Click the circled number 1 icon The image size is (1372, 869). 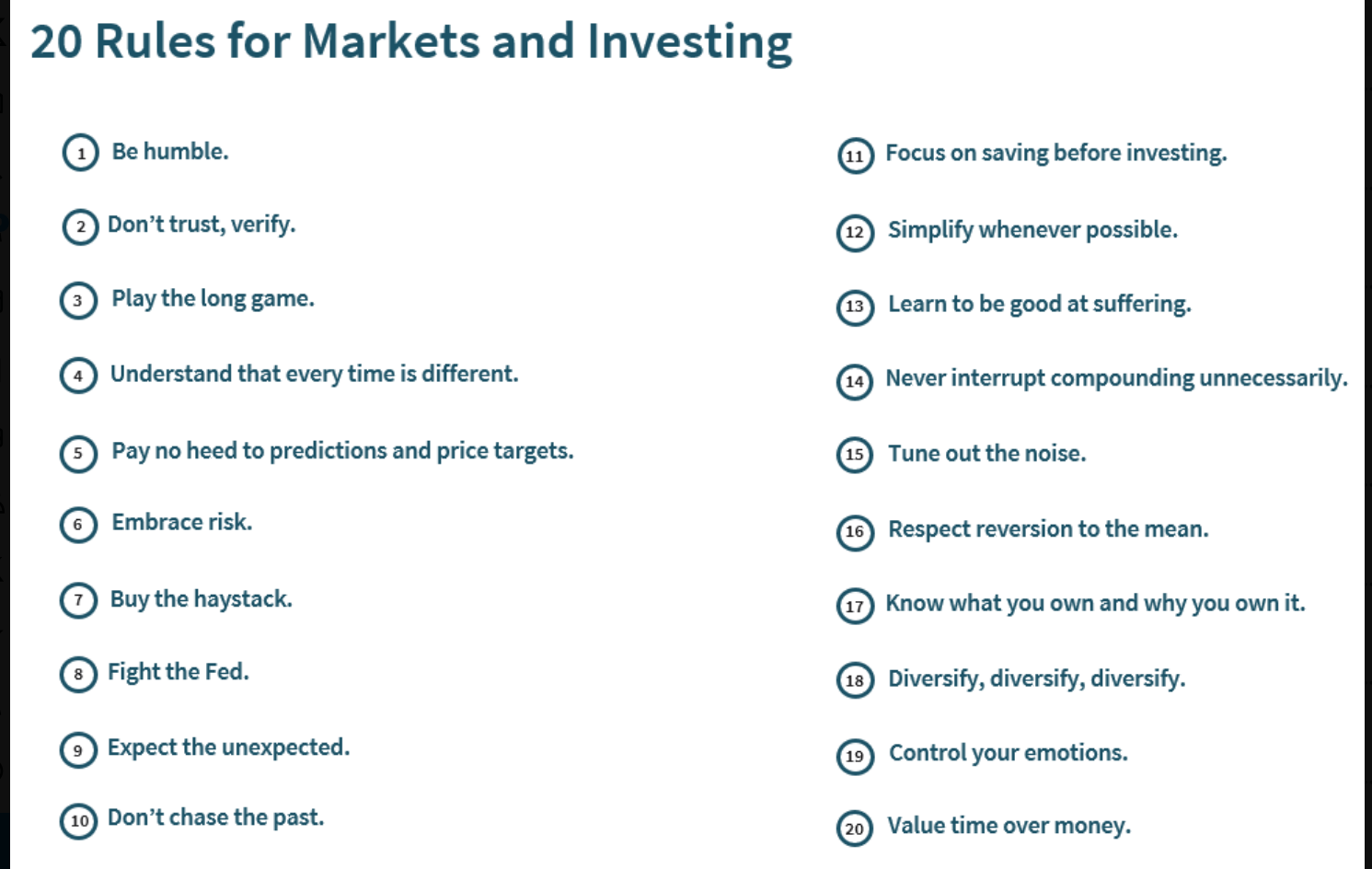80,153
